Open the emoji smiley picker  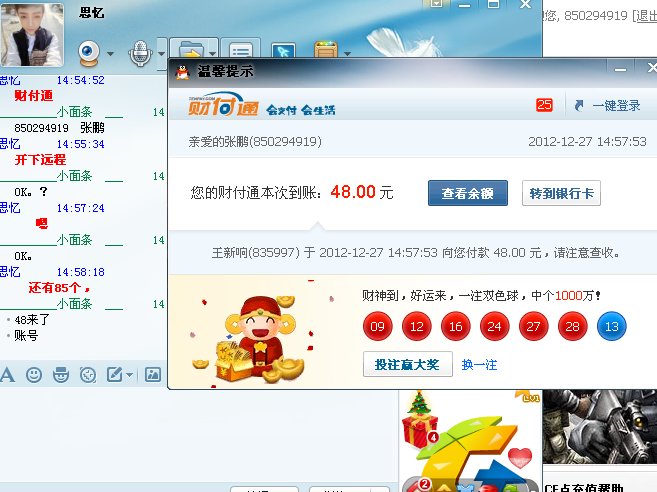tap(34, 374)
